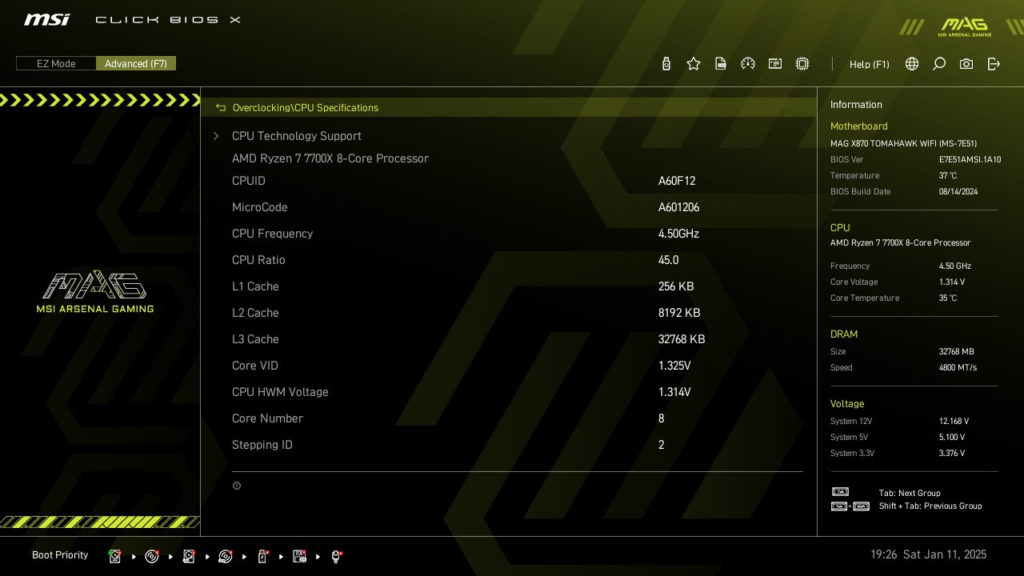Click the small info icon below Stepping ID

[x=236, y=486]
